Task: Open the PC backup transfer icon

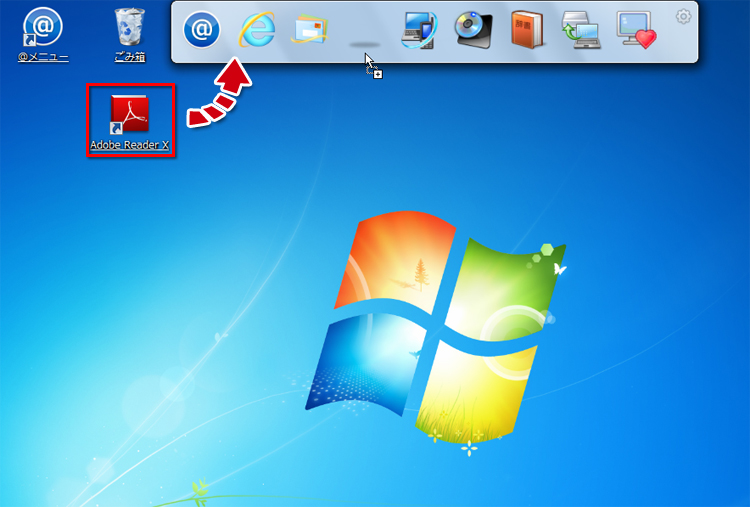Action: (582, 30)
